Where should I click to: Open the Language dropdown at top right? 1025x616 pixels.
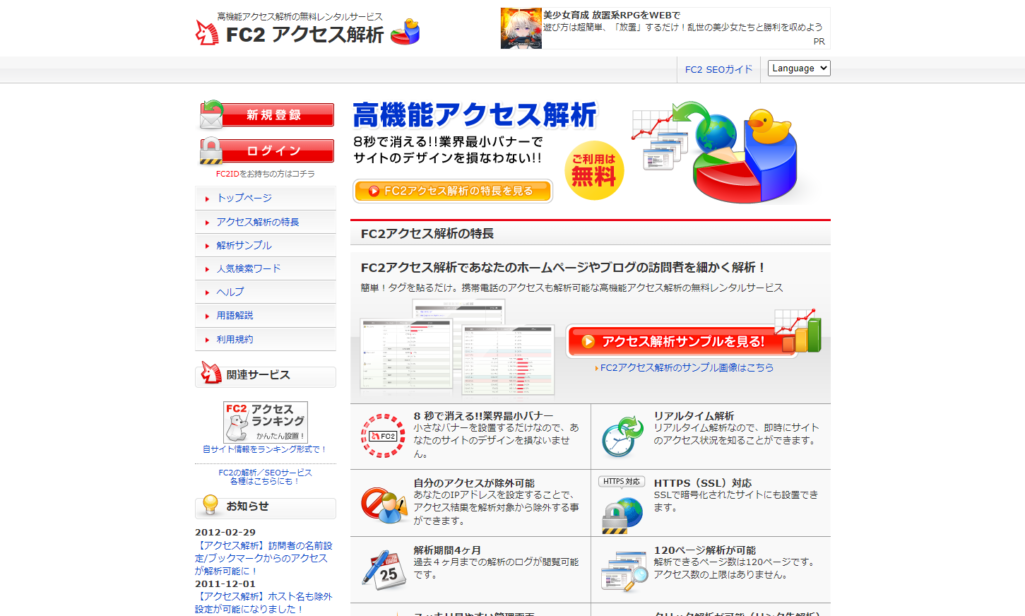click(797, 68)
